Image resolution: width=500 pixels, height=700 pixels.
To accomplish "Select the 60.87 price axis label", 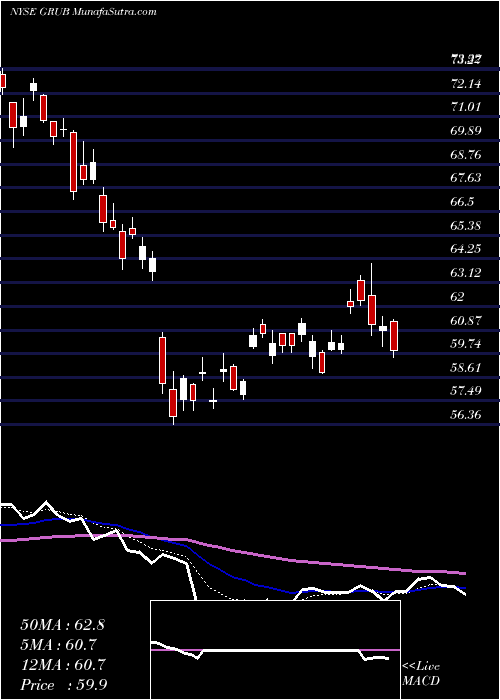I will click(x=466, y=320).
